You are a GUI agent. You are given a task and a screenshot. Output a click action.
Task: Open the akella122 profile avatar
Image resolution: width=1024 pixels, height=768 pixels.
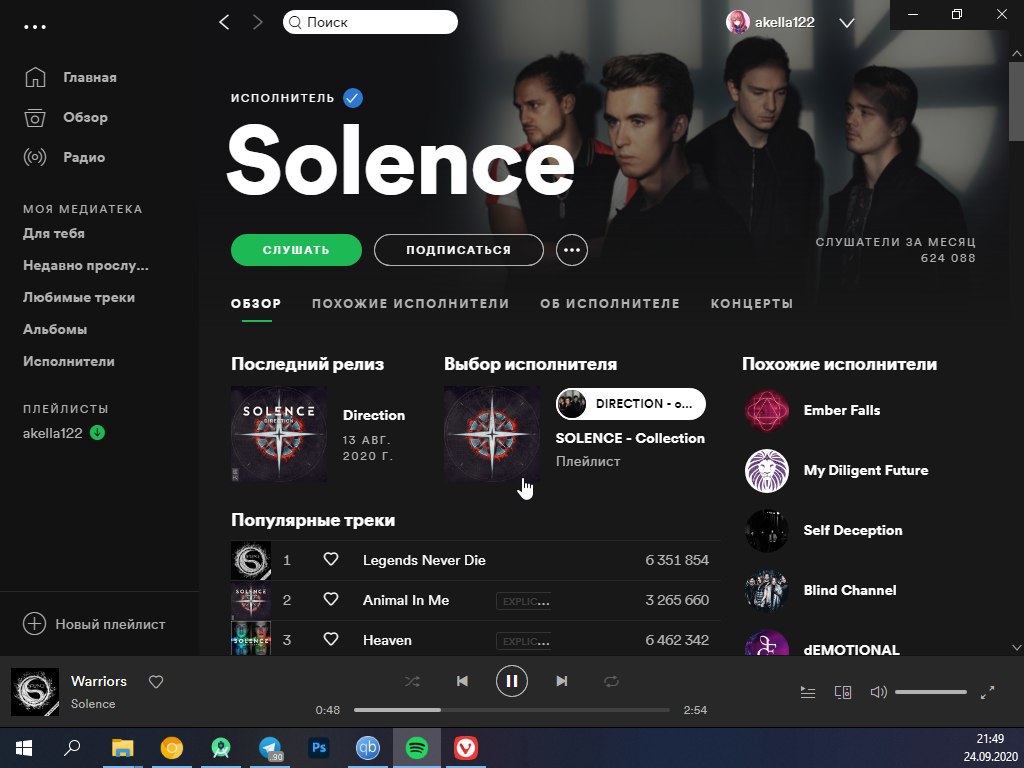click(x=737, y=22)
